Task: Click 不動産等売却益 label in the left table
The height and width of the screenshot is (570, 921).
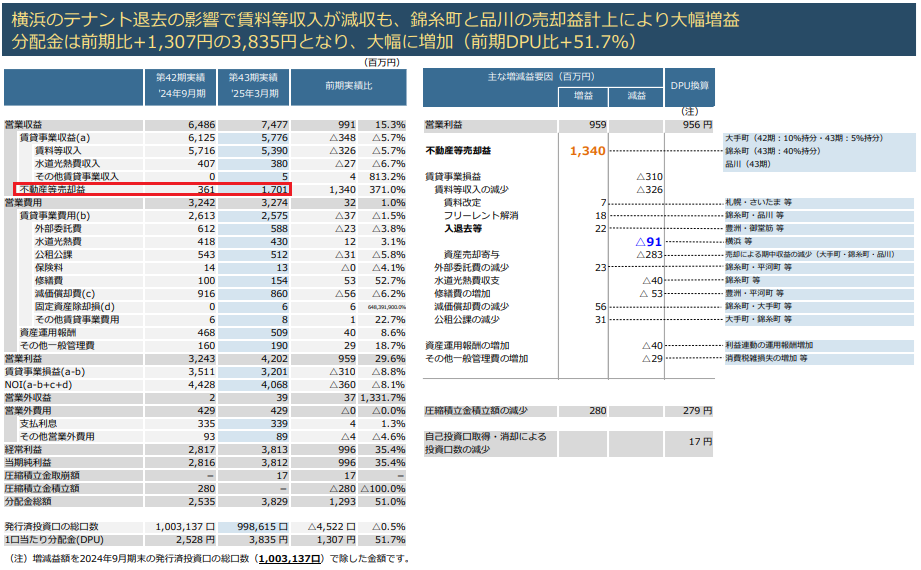Action: coord(52,189)
